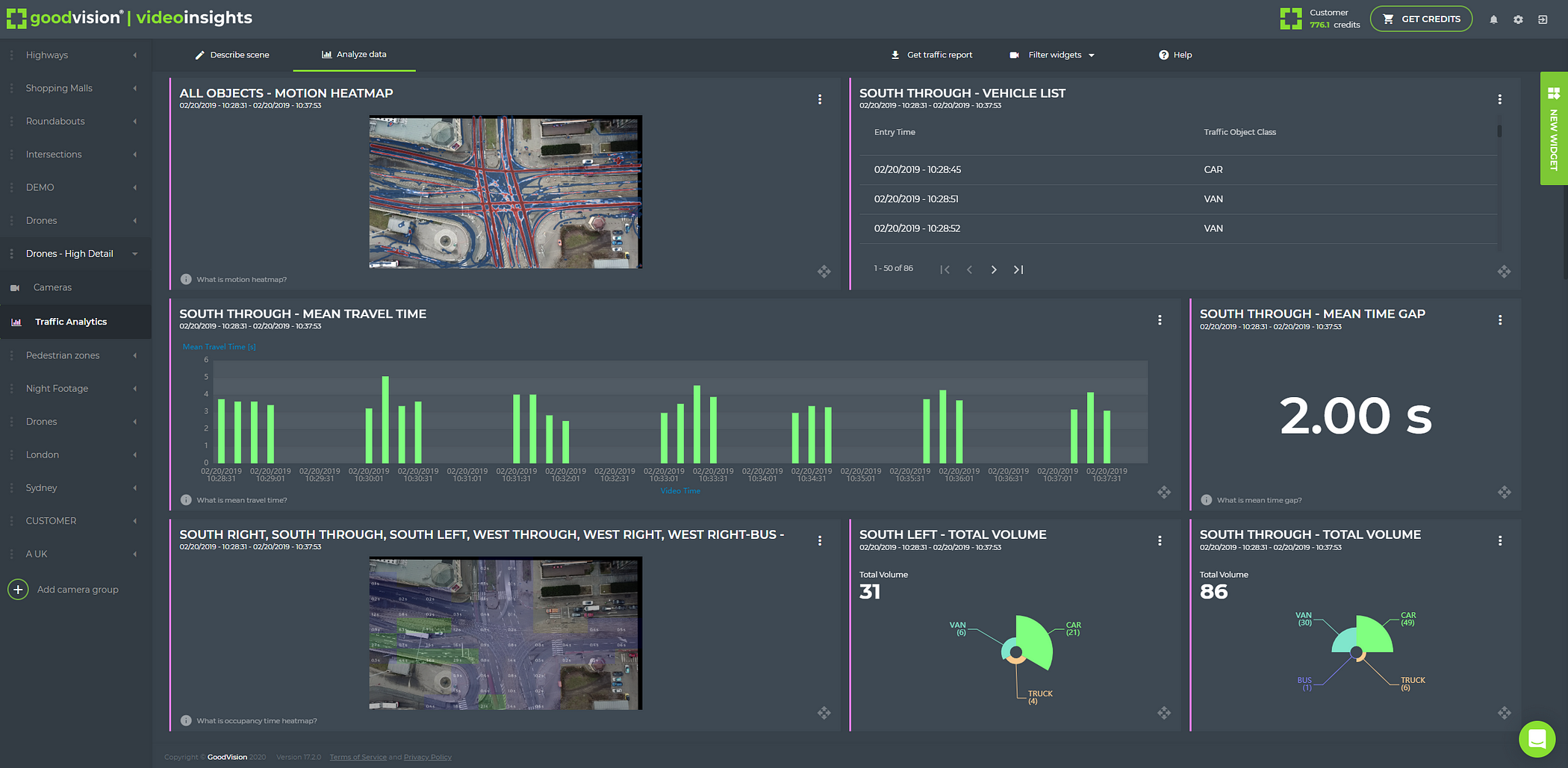The image size is (1568, 768).
Task: Jump to last page of vehicle list
Action: coord(1018,269)
